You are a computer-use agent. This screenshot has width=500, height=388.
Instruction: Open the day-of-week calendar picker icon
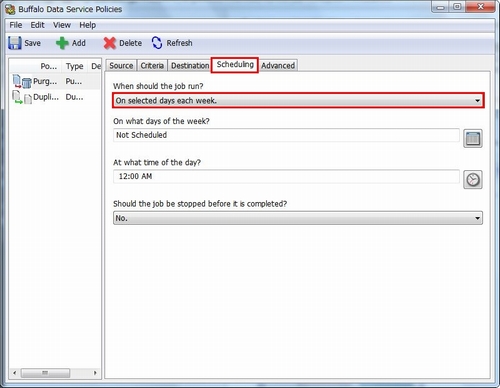click(x=473, y=138)
